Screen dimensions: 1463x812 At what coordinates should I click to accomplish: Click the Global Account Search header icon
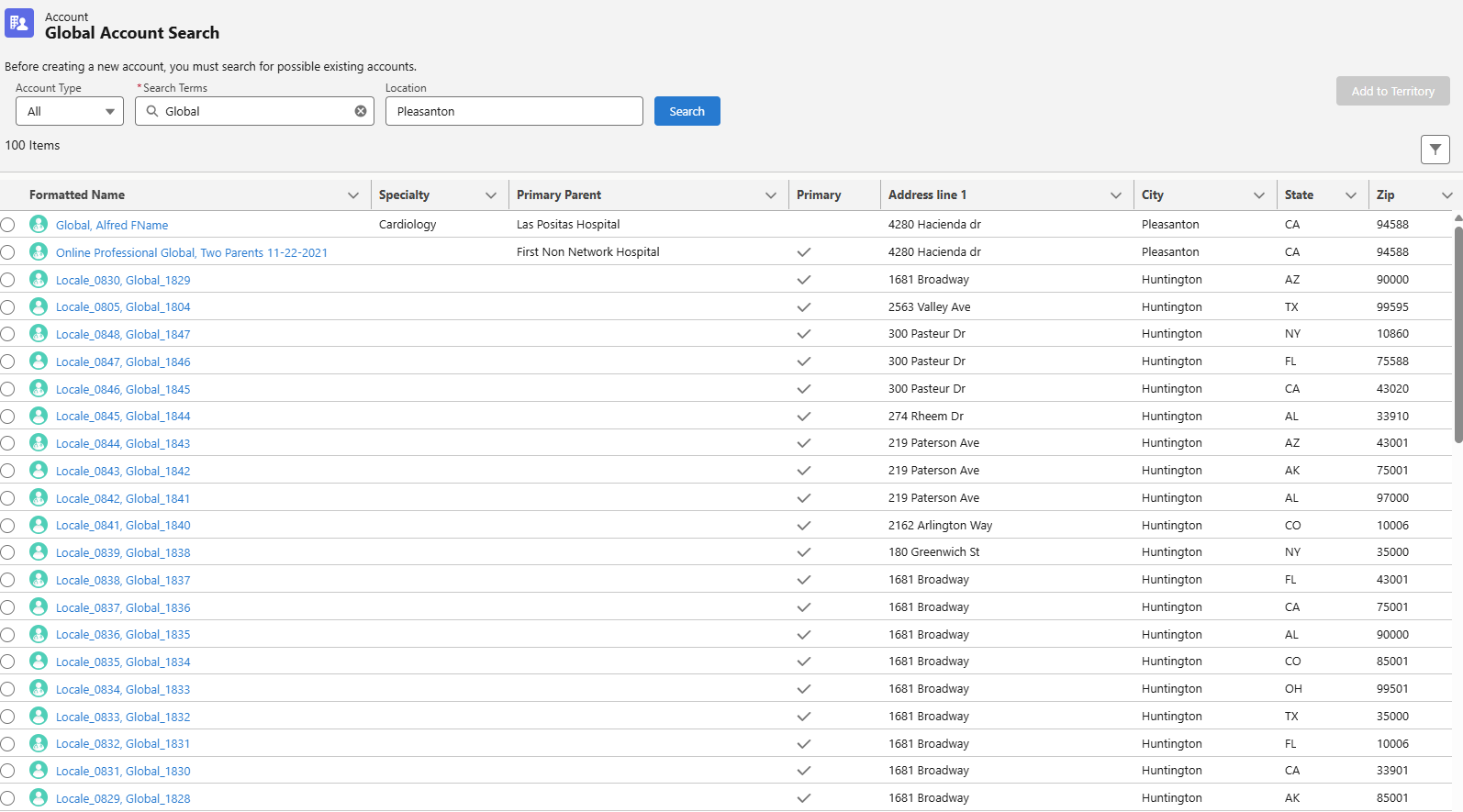tap(19, 24)
